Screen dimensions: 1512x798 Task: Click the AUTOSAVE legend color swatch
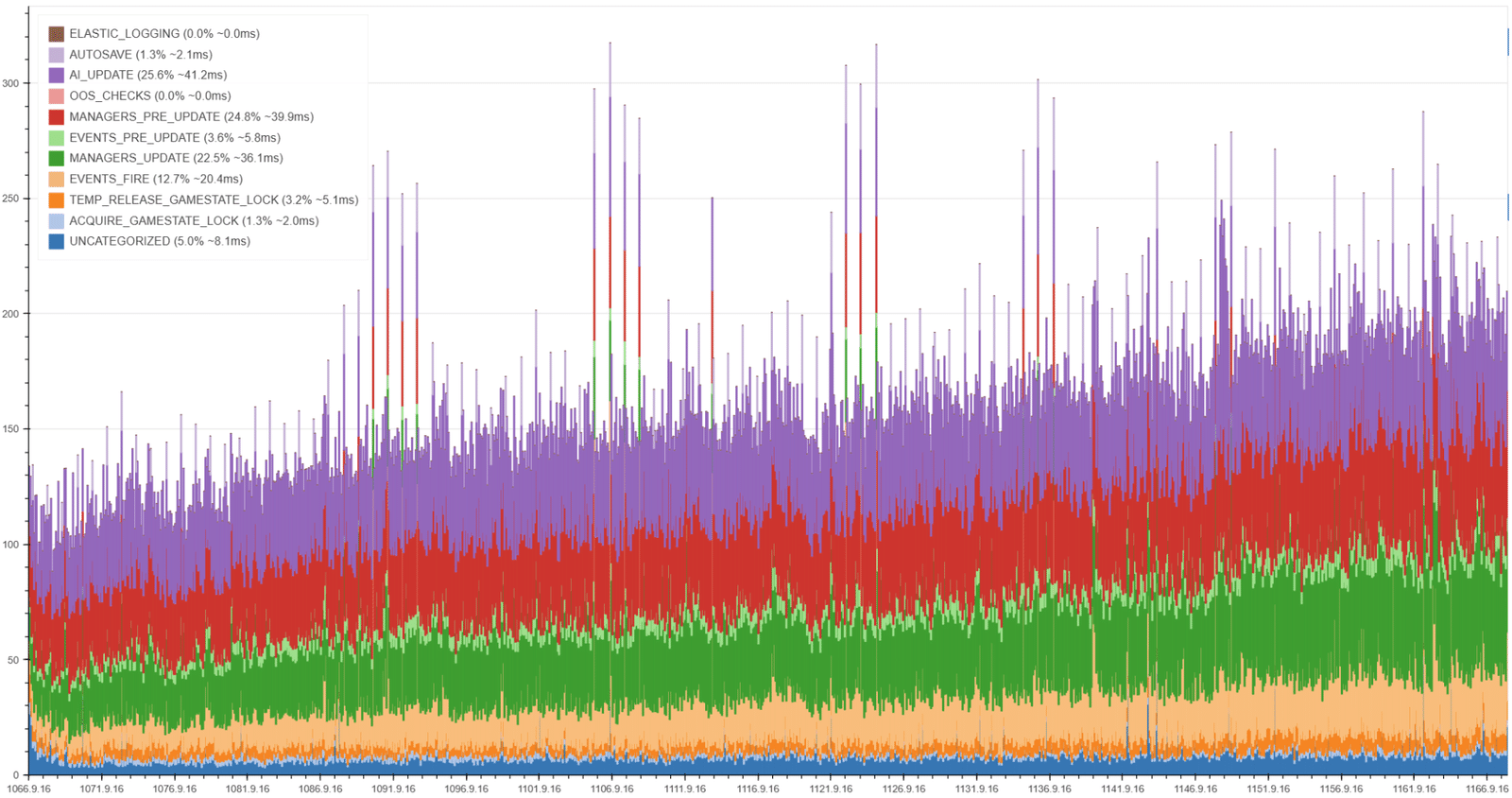point(57,55)
